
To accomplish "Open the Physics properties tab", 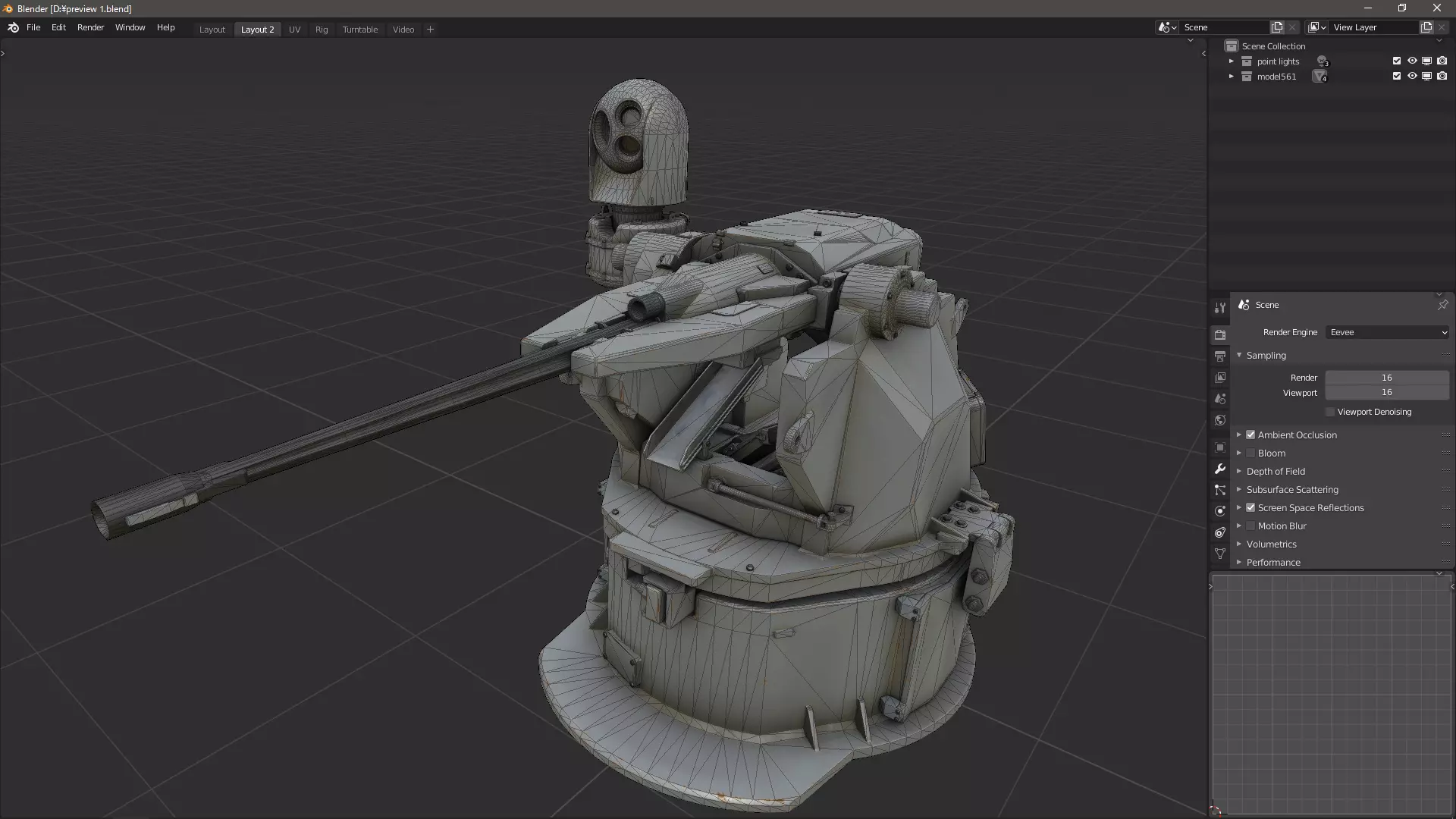I will point(1219,511).
